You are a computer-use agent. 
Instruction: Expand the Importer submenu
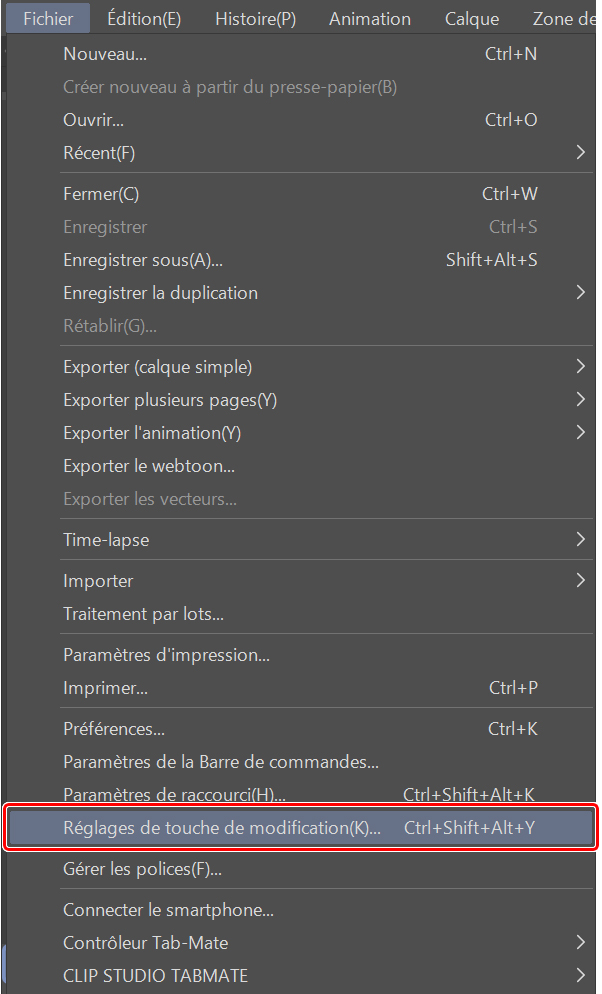[x=98, y=581]
